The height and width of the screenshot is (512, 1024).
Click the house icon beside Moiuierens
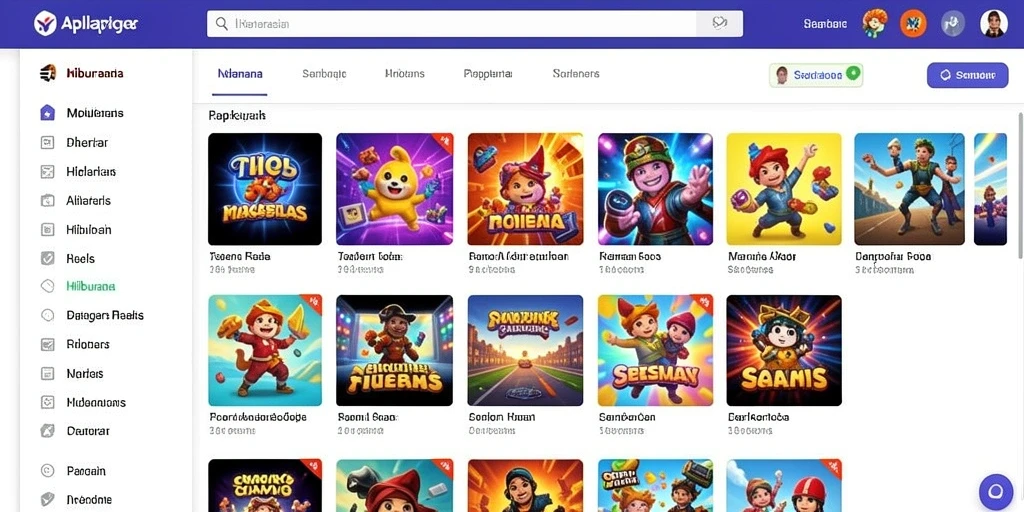point(48,112)
